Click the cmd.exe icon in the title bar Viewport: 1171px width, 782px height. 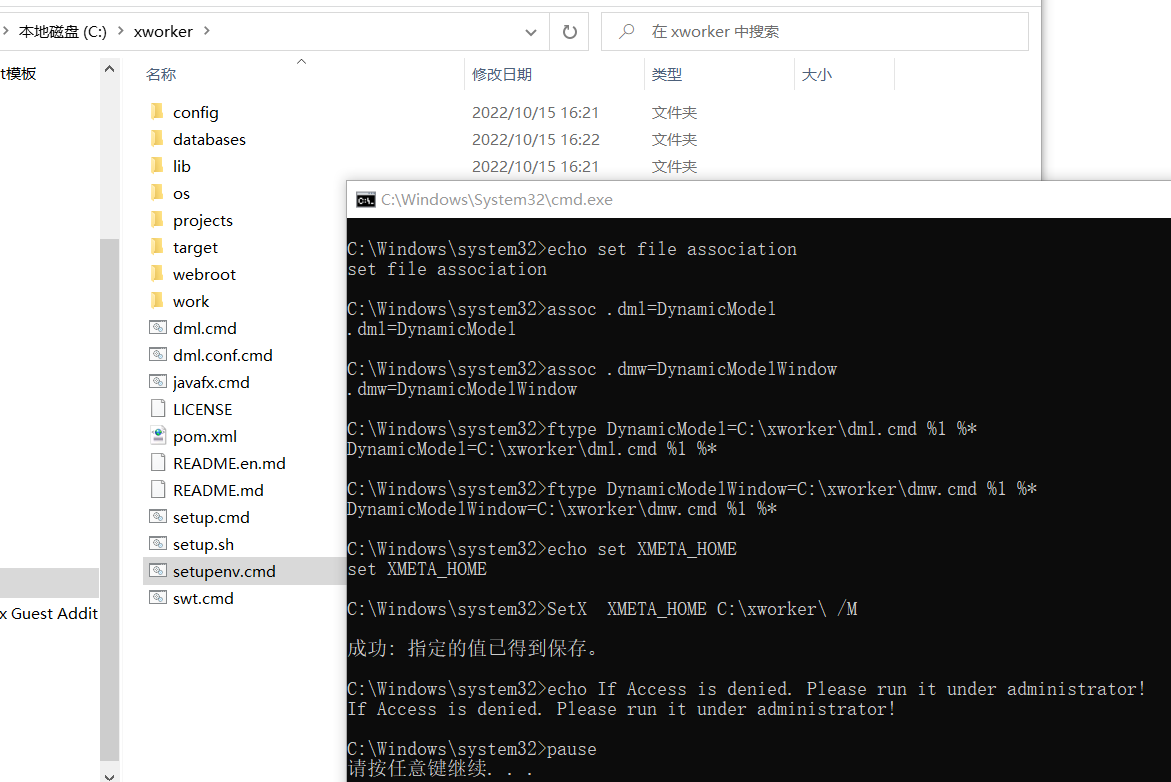pyautogui.click(x=364, y=199)
